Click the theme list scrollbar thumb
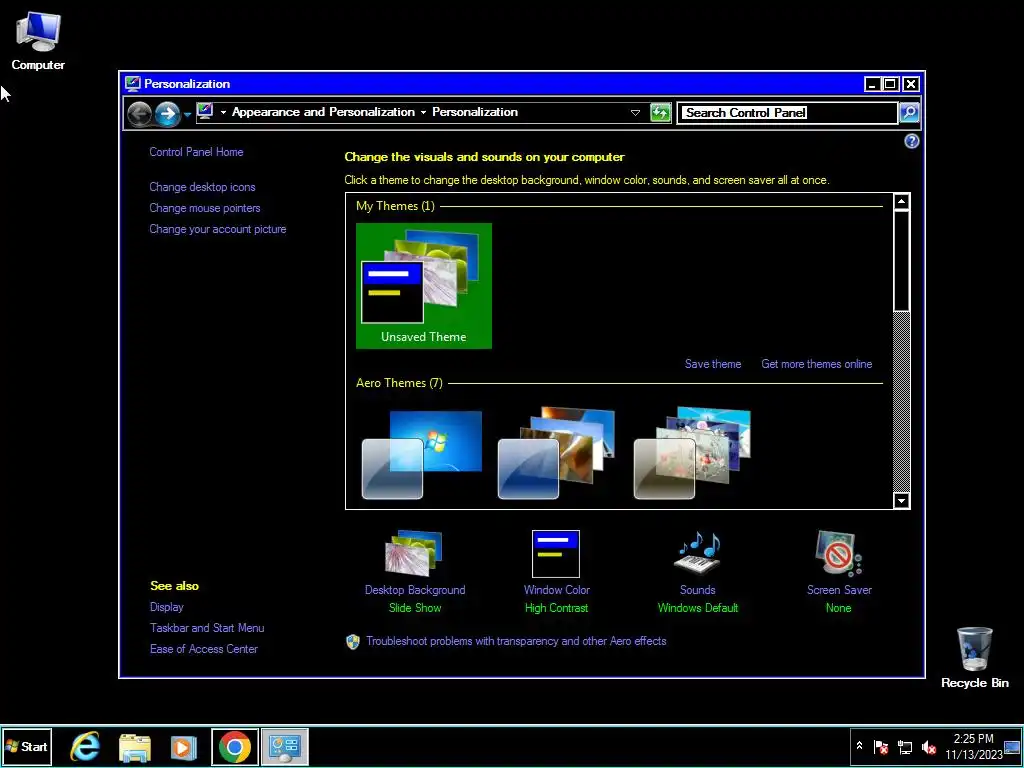 (901, 260)
